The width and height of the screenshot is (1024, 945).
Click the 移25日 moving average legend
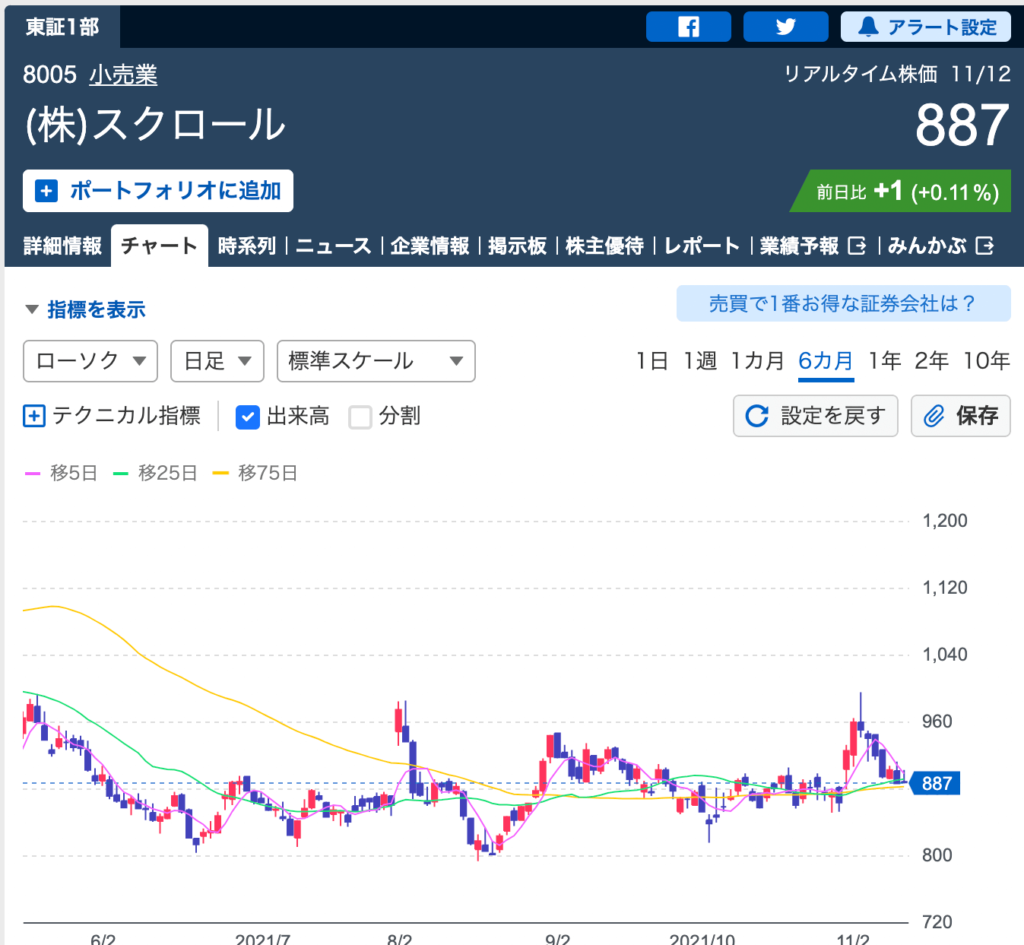point(155,473)
